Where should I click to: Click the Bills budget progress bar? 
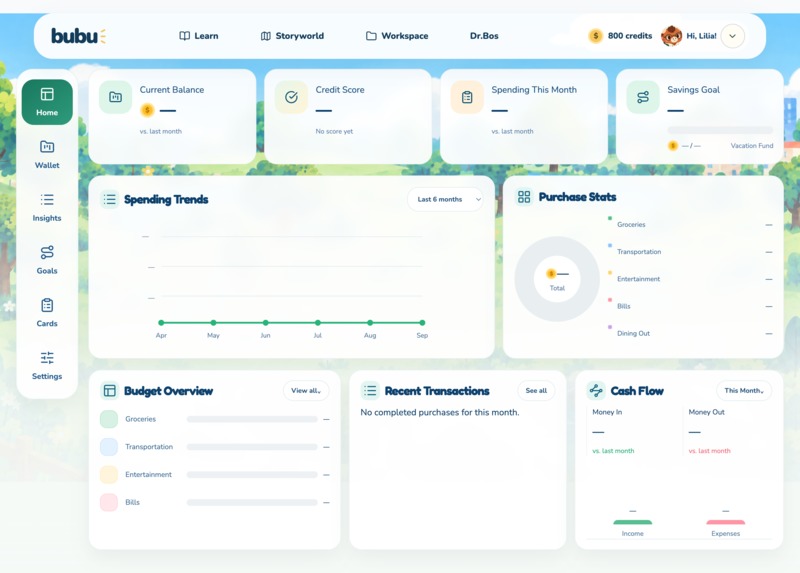click(252, 503)
